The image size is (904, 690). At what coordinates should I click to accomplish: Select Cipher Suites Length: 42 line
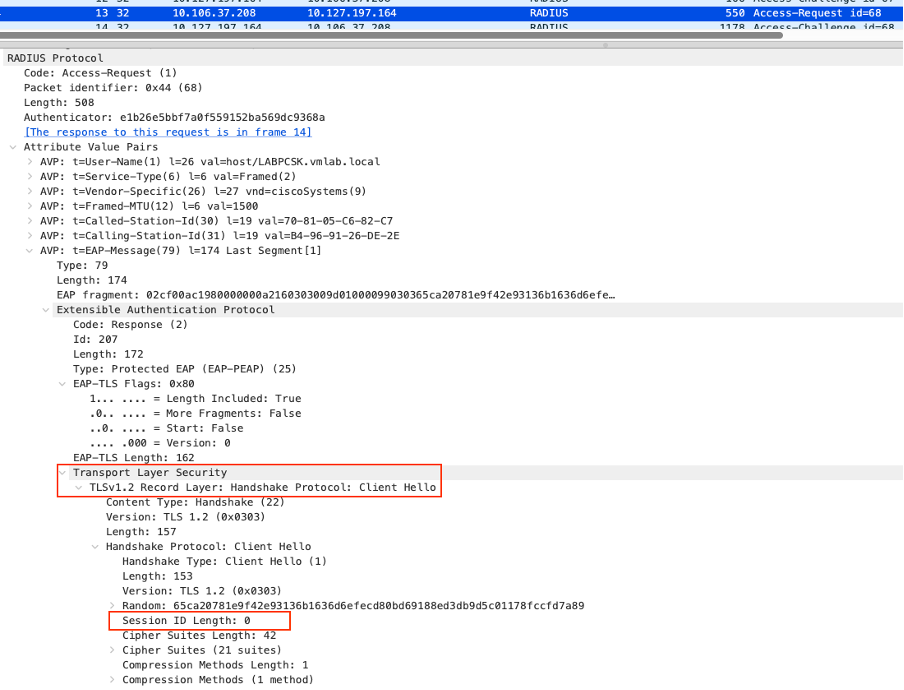[199, 635]
